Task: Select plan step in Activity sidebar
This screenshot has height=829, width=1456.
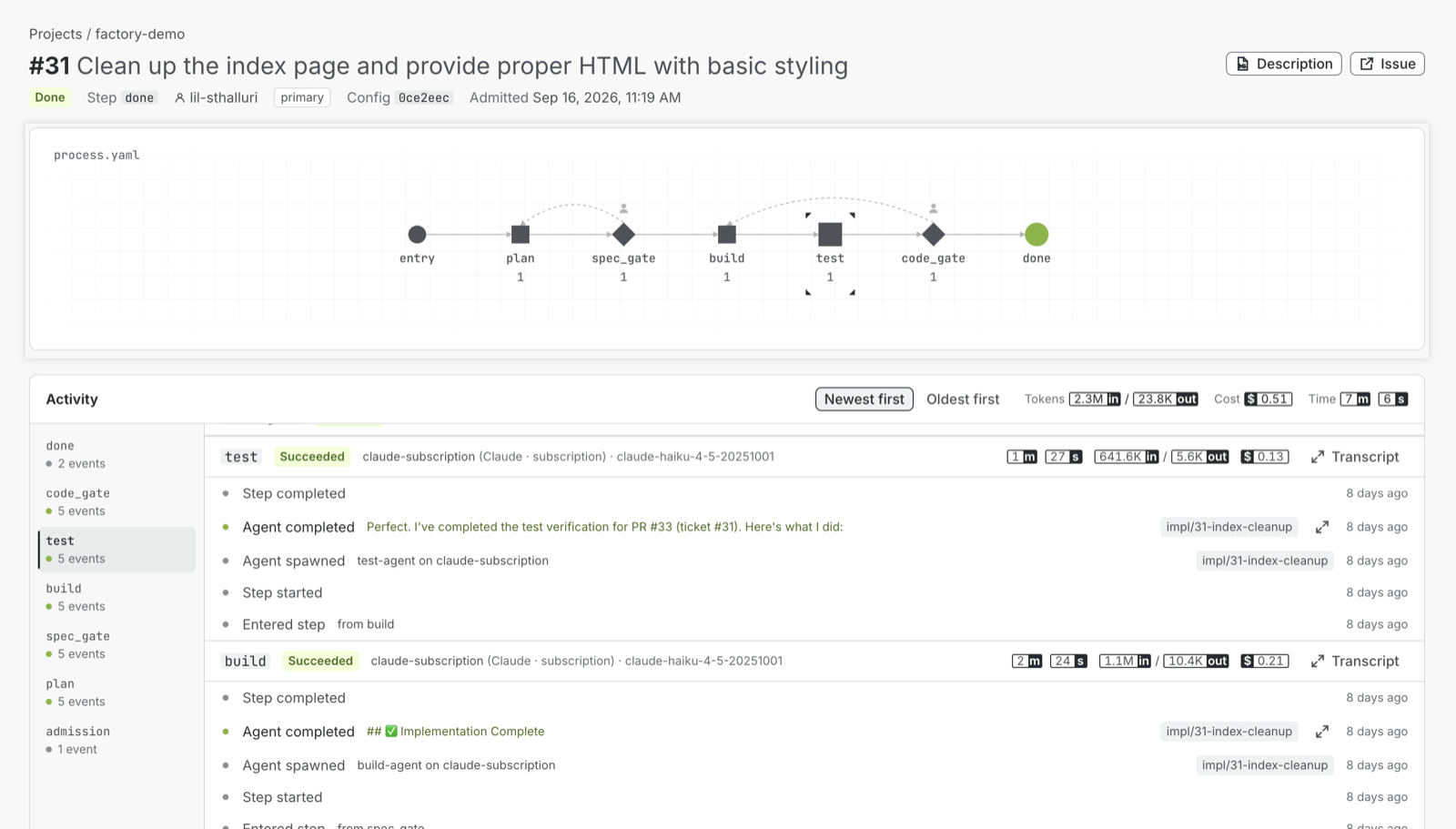Action: point(116,693)
